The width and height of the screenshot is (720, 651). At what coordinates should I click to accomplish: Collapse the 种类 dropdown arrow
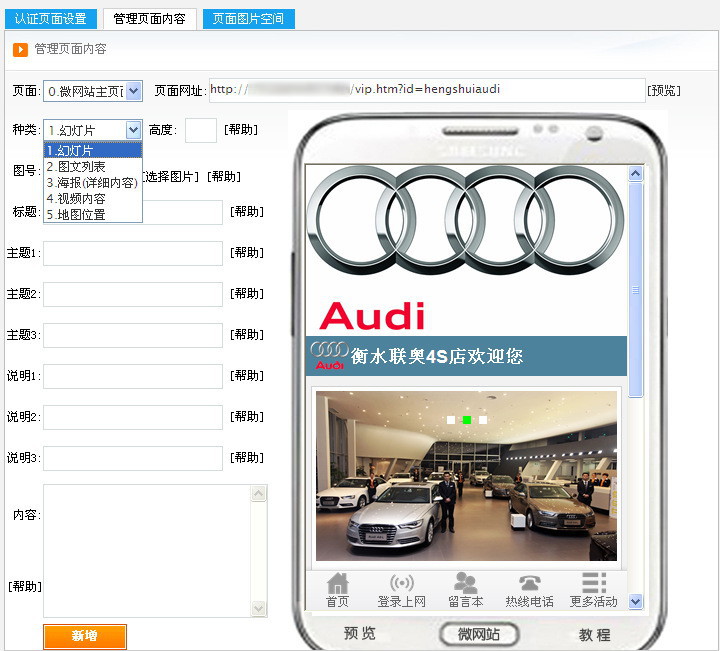tap(133, 130)
